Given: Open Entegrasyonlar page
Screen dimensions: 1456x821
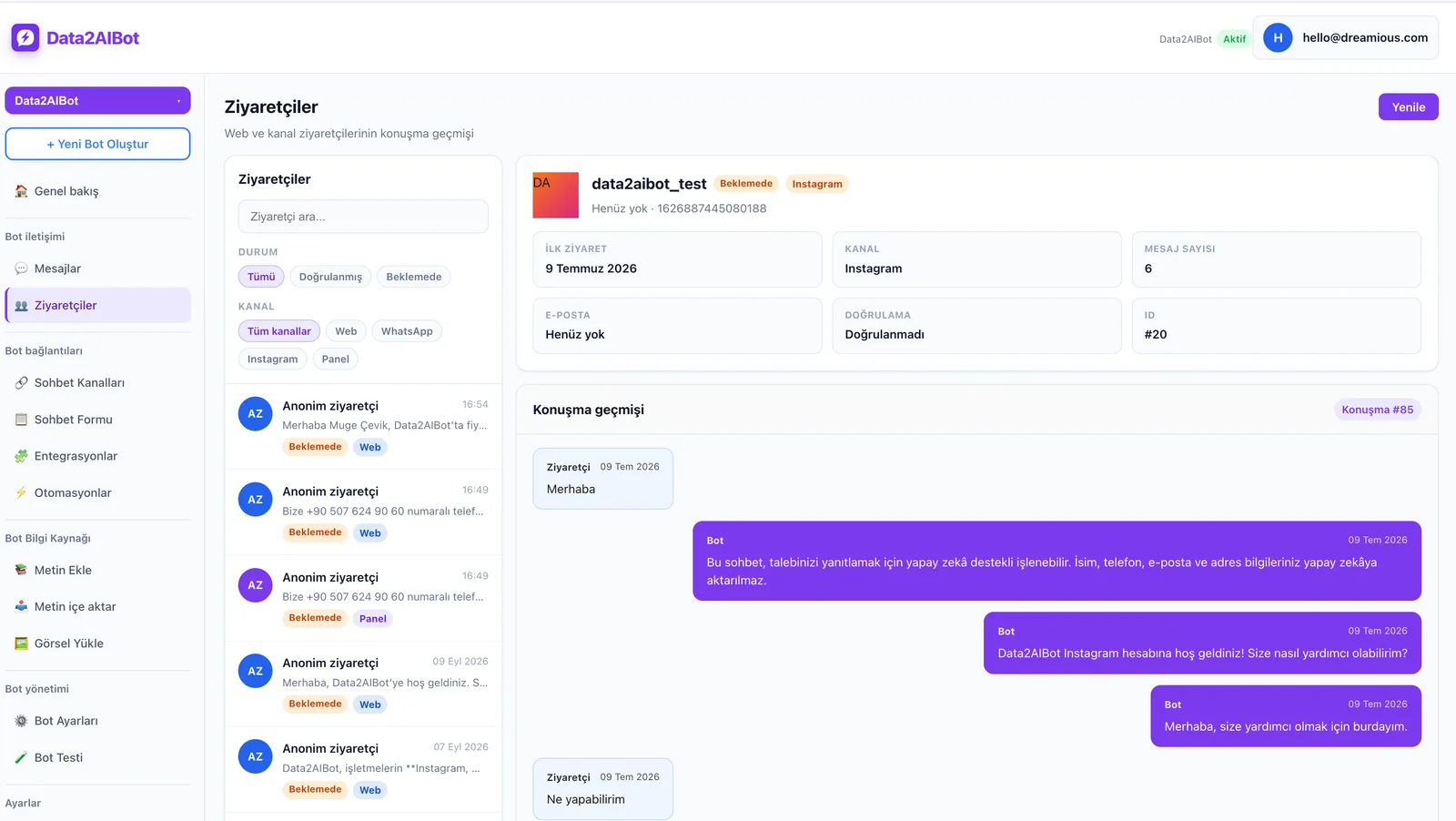Looking at the screenshot, I should tap(97, 456).
